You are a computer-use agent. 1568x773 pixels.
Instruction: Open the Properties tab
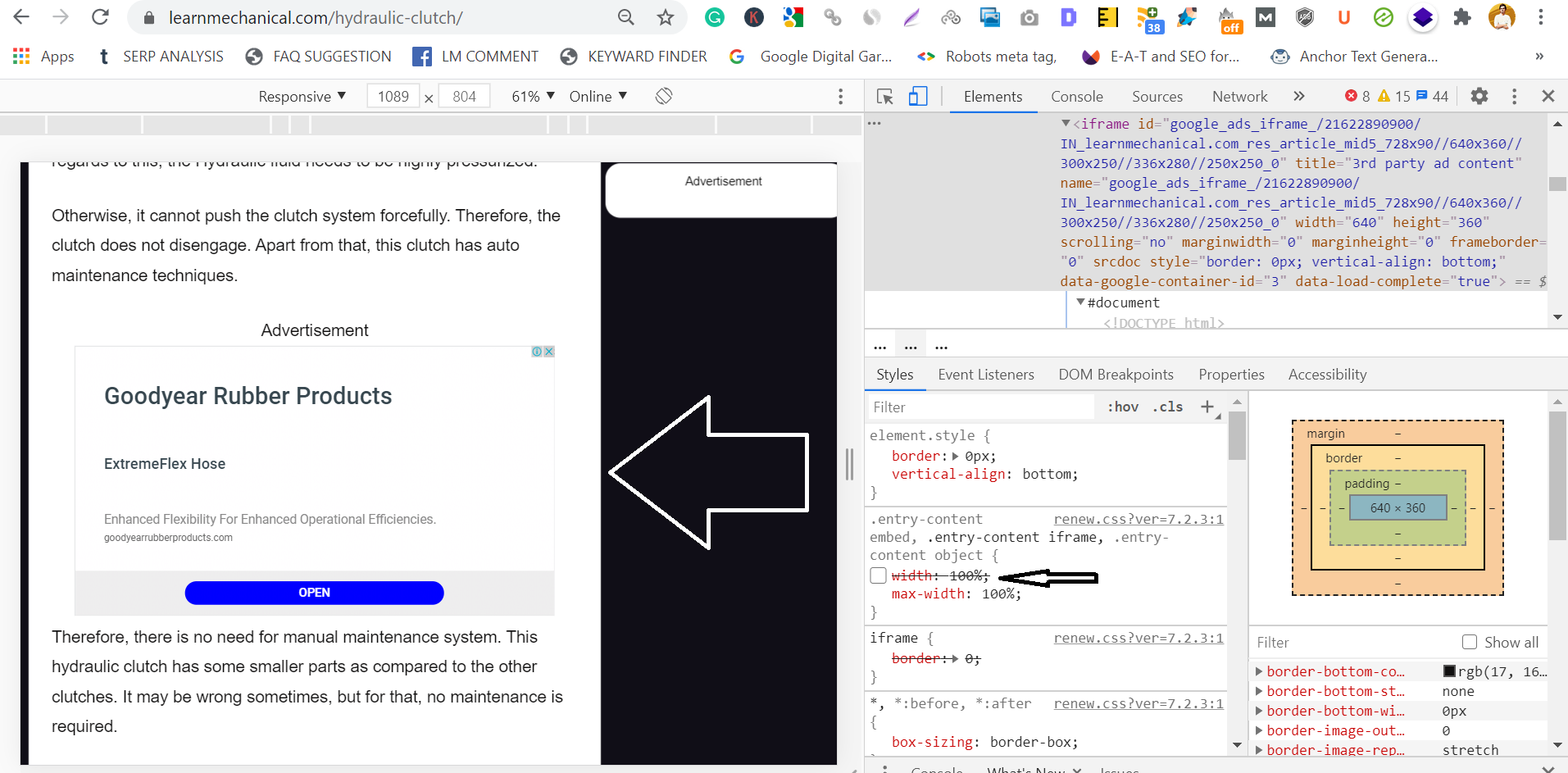pos(1231,375)
